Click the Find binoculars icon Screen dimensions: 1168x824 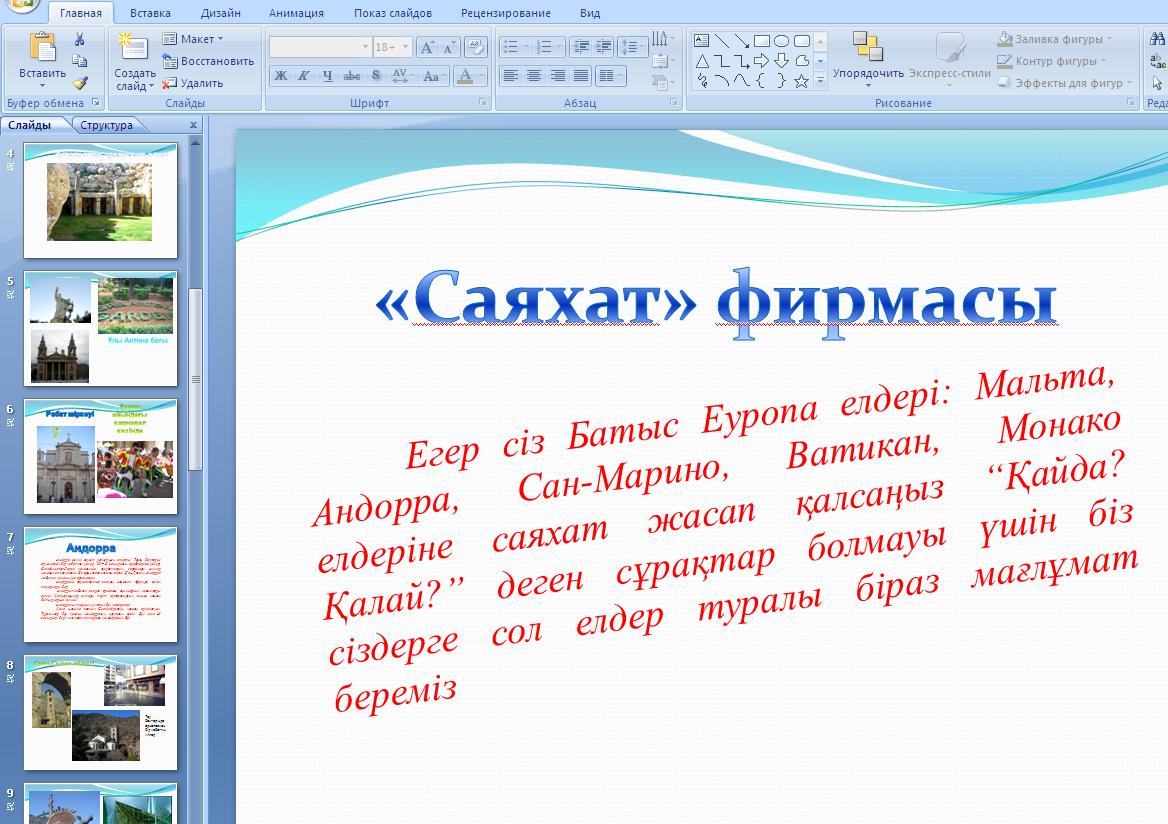1158,39
